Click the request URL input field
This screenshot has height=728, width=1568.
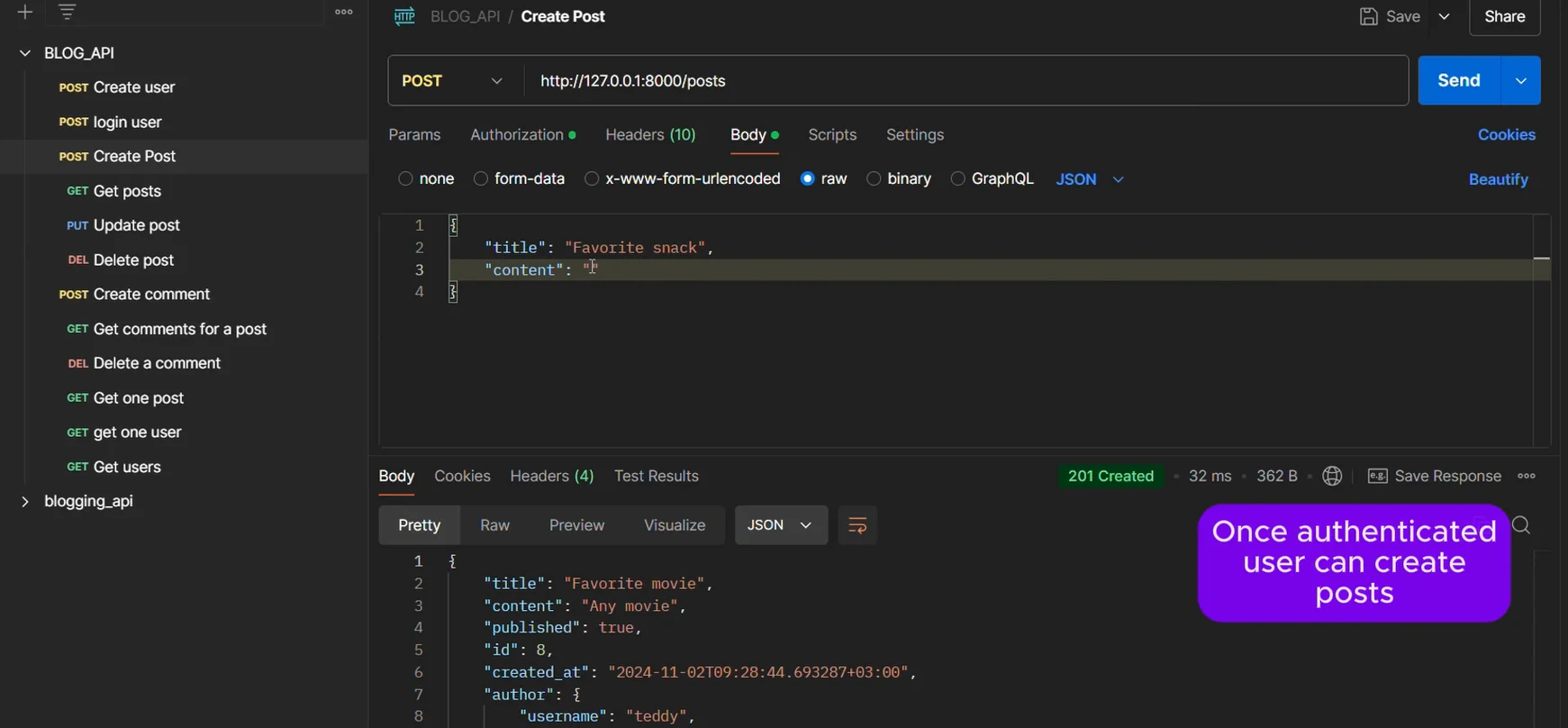click(x=965, y=80)
